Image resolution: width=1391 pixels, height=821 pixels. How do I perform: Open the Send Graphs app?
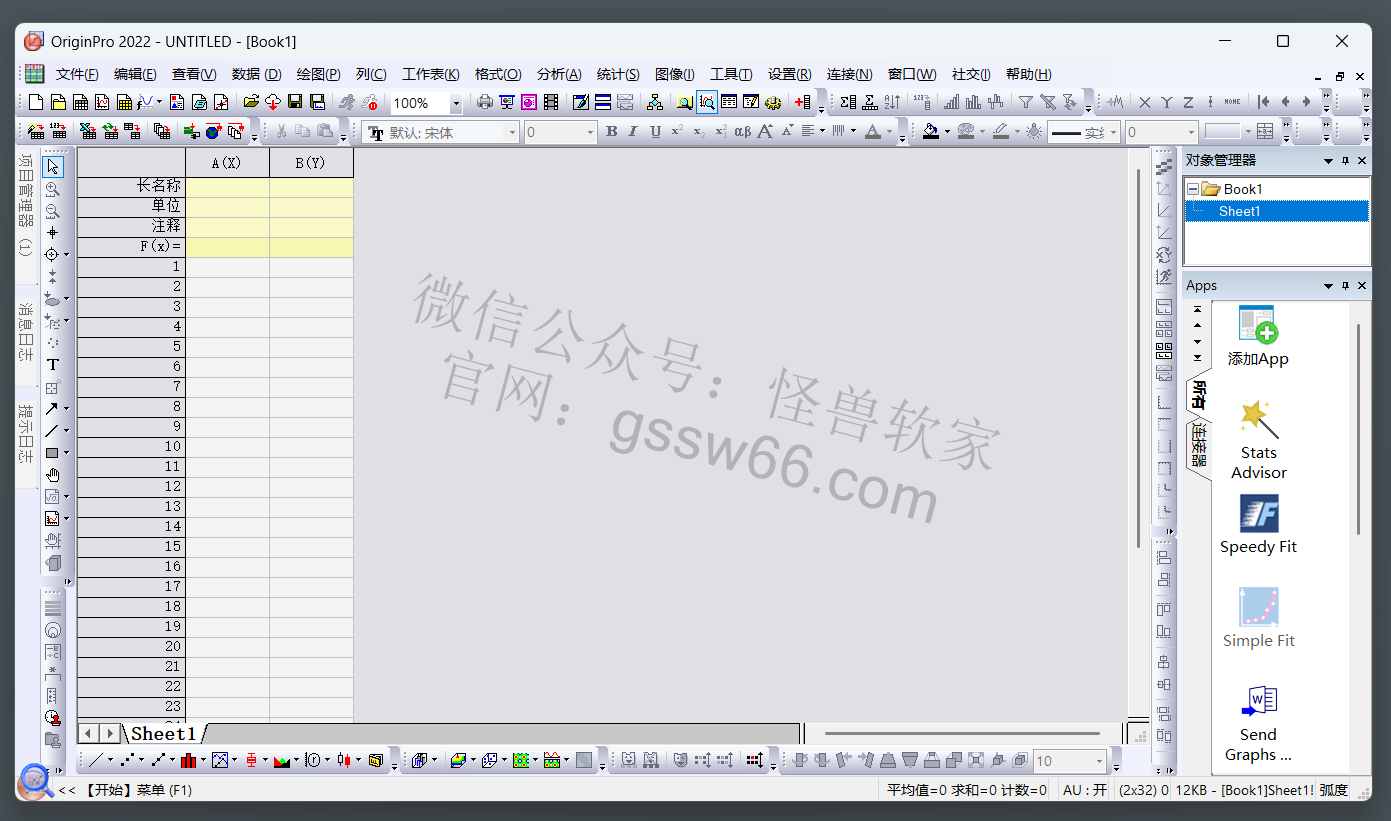click(x=1259, y=724)
